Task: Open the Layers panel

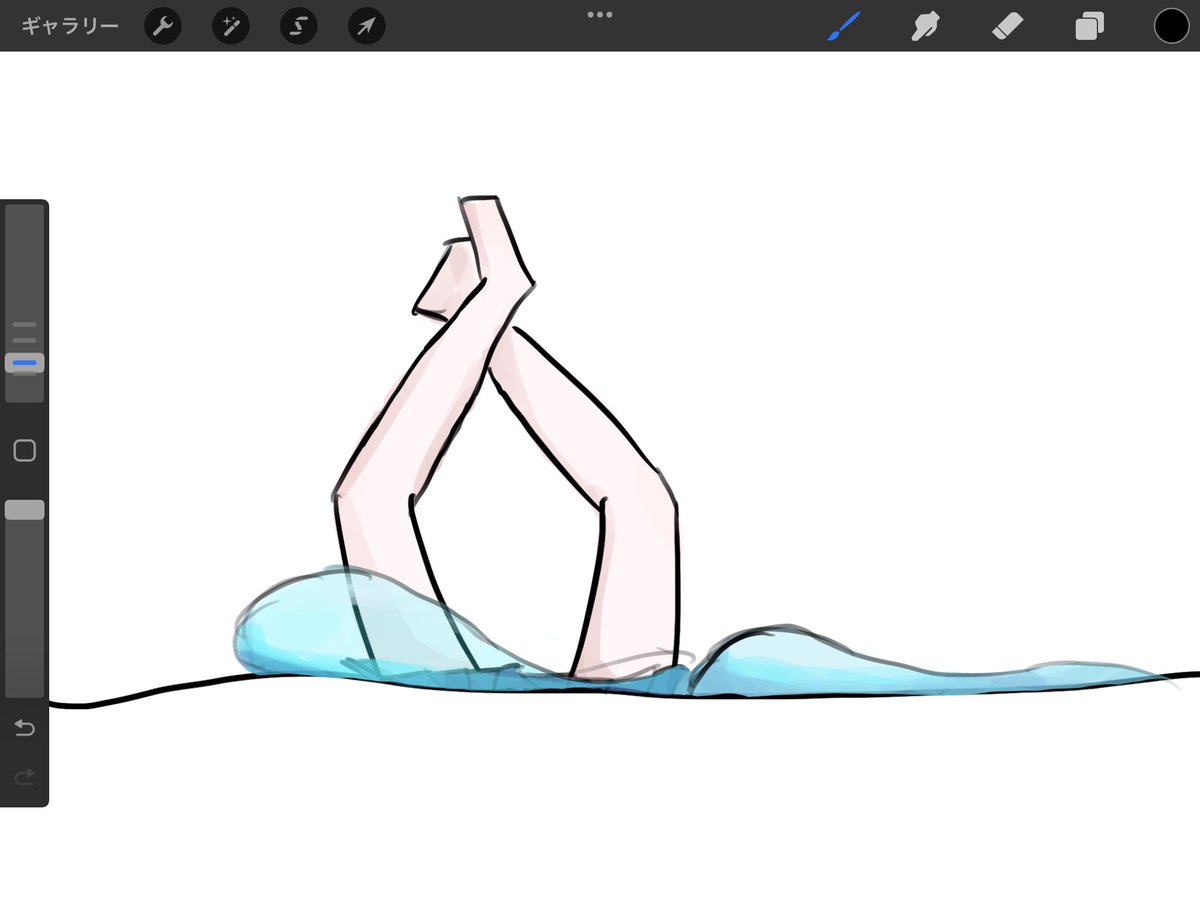Action: (x=1089, y=26)
